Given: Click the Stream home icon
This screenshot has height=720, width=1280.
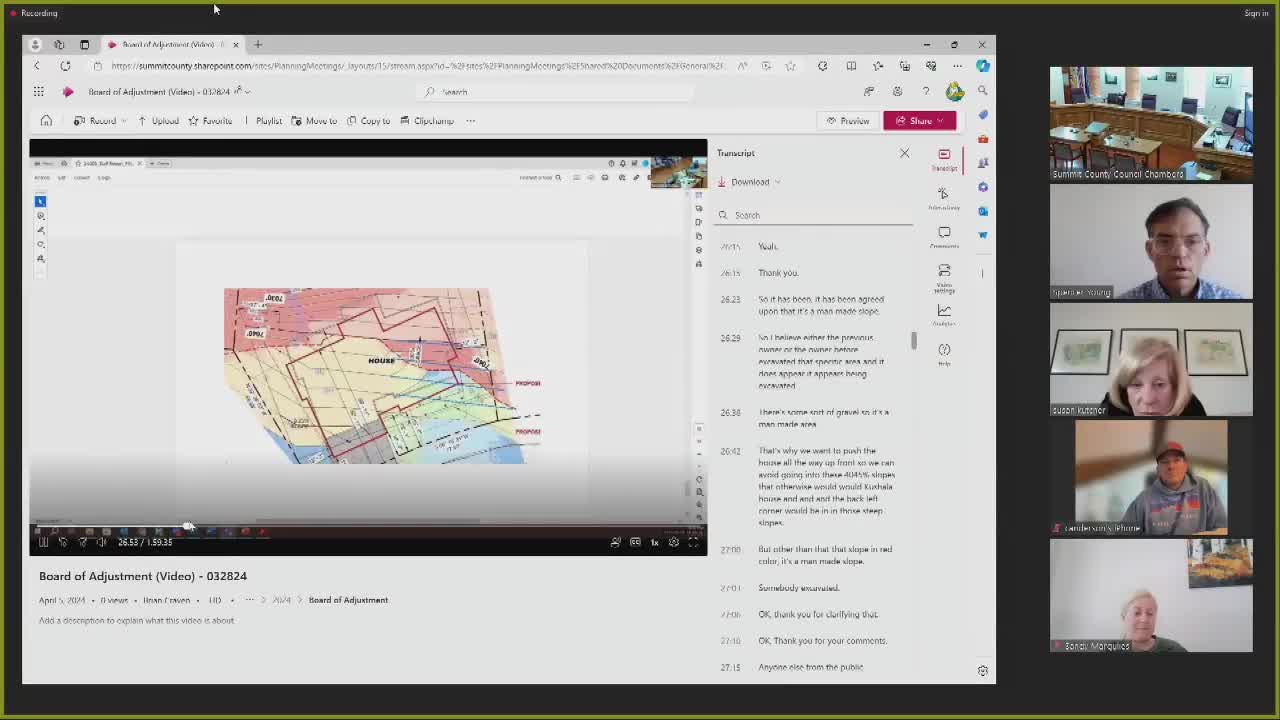Looking at the screenshot, I should 46,121.
